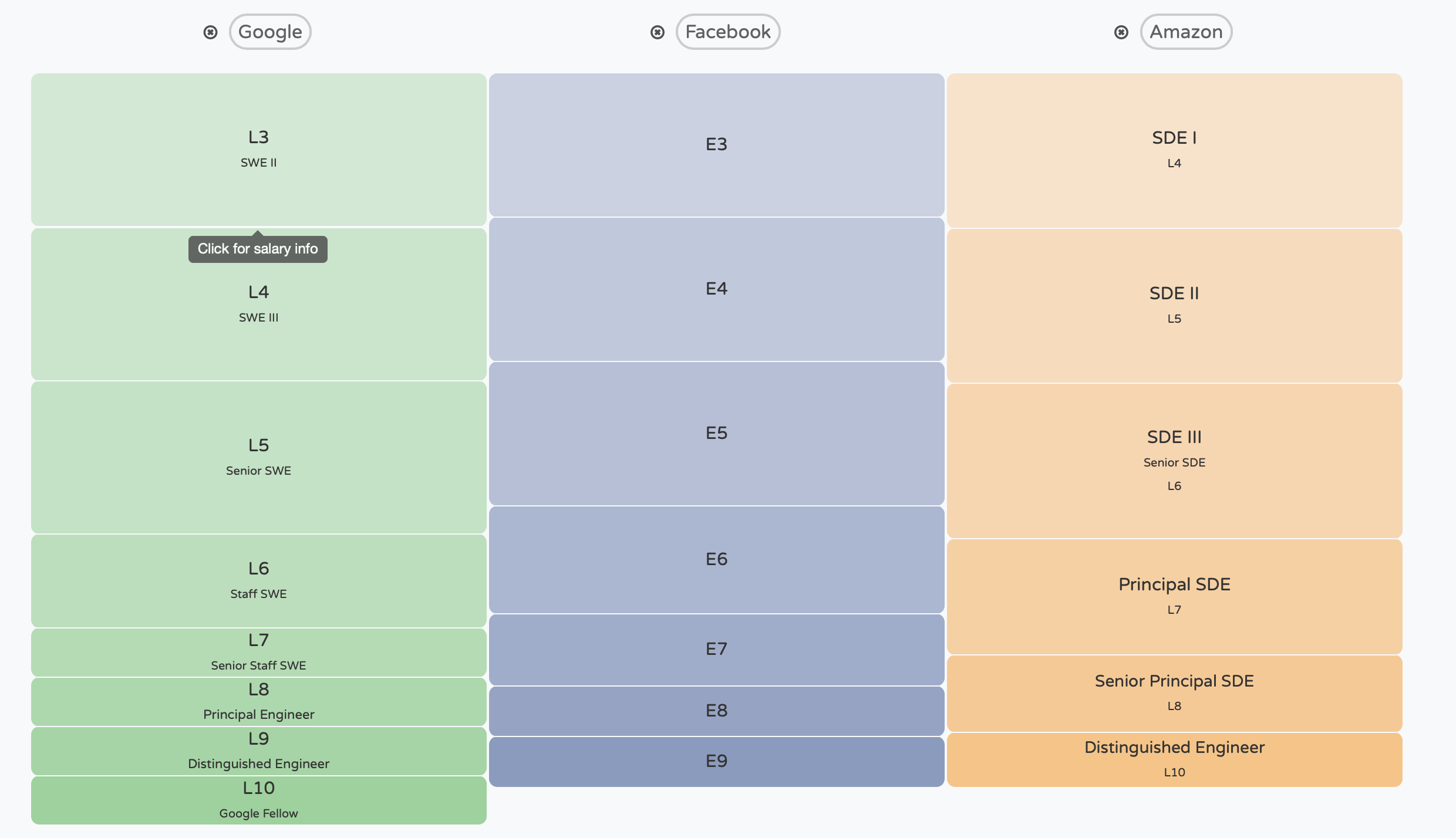Select the Google L10 Google Fellow block
Image resolution: width=1456 pixels, height=838 pixels.
point(258,800)
